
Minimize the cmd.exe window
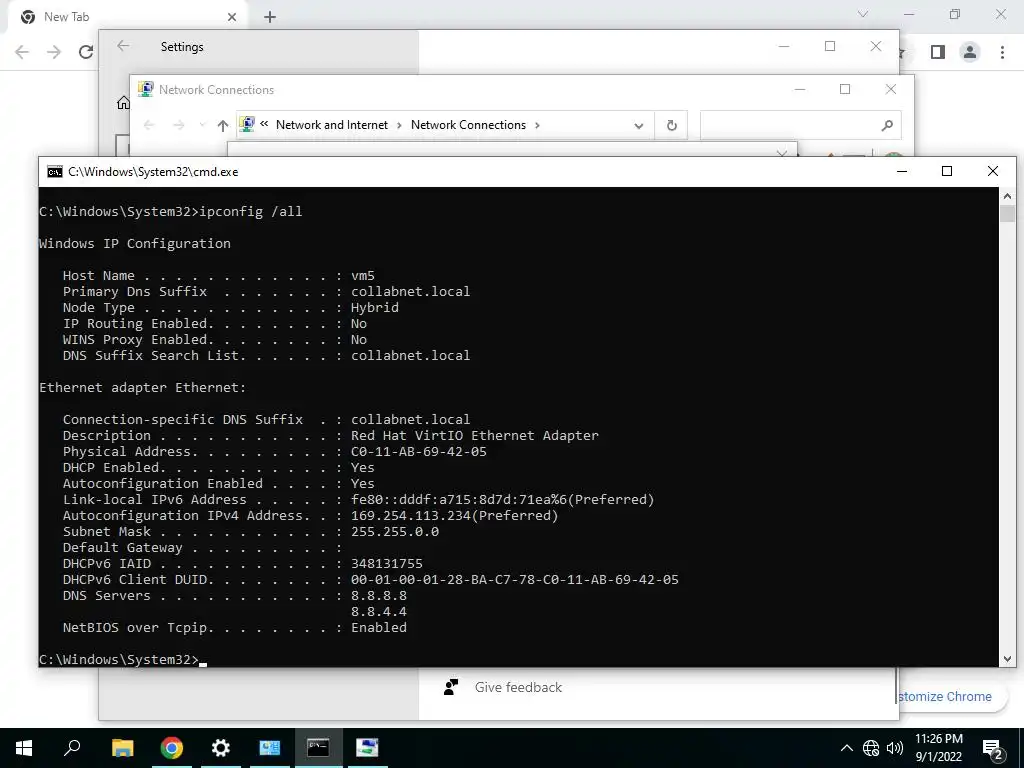coord(902,171)
